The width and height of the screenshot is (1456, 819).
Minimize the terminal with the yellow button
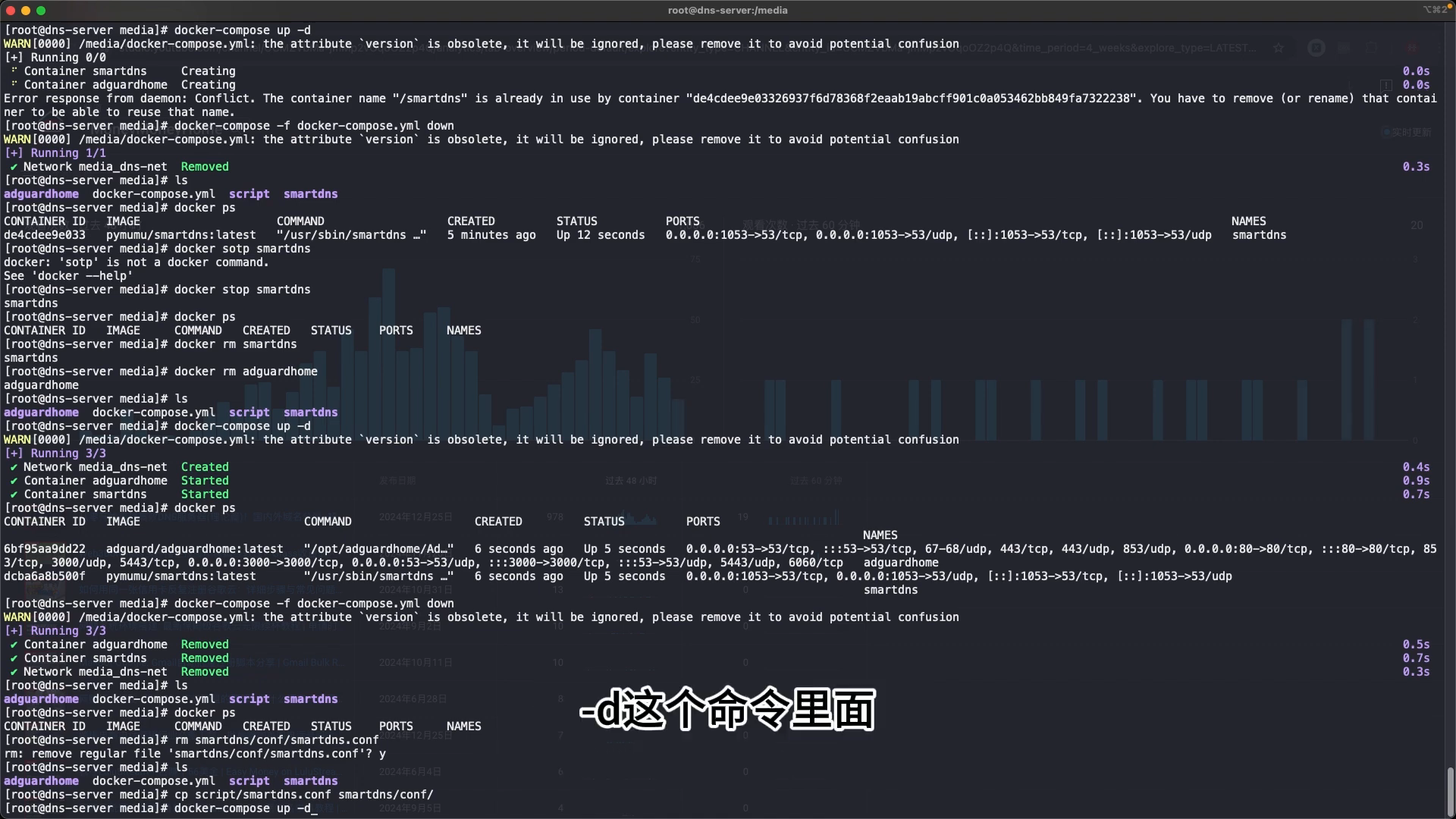click(x=25, y=11)
